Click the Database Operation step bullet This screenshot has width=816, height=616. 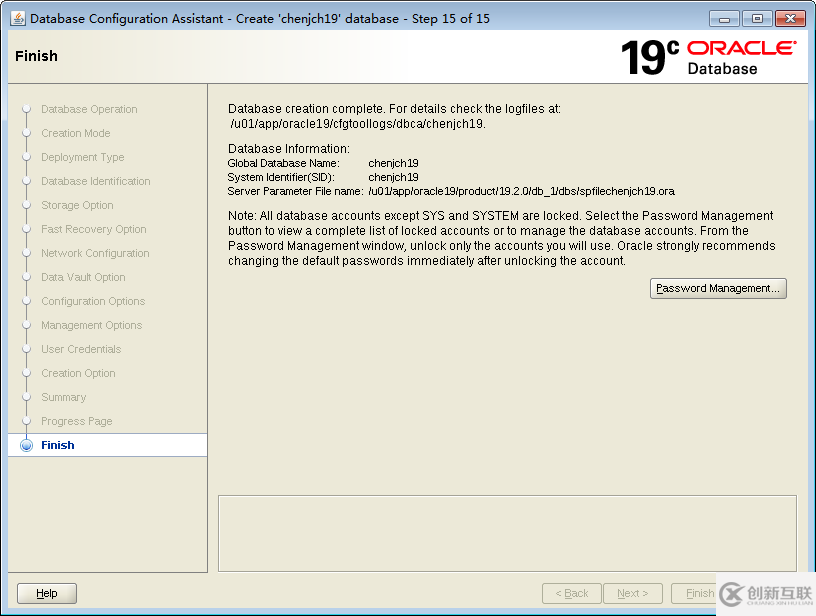coord(27,109)
